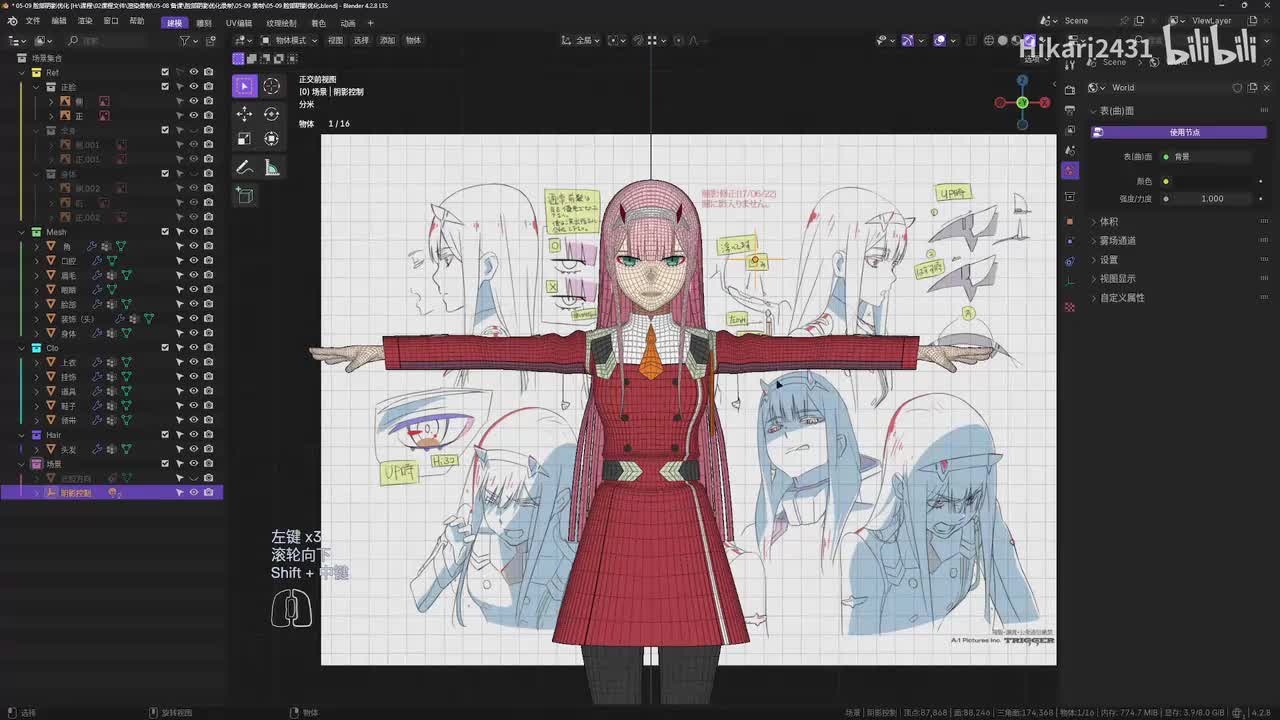The height and width of the screenshot is (720, 1280).
Task: Pick the Rotate tool
Action: (271, 114)
